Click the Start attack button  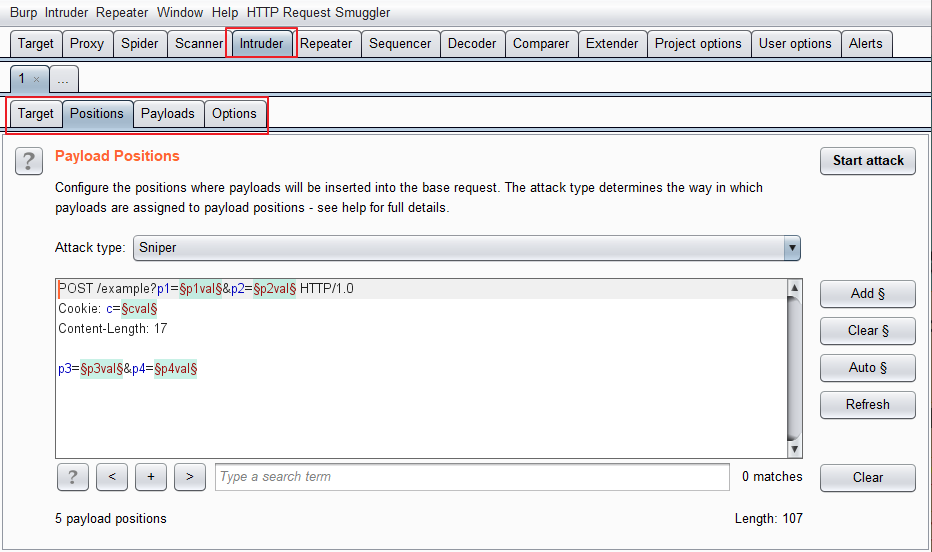pyautogui.click(x=868, y=160)
